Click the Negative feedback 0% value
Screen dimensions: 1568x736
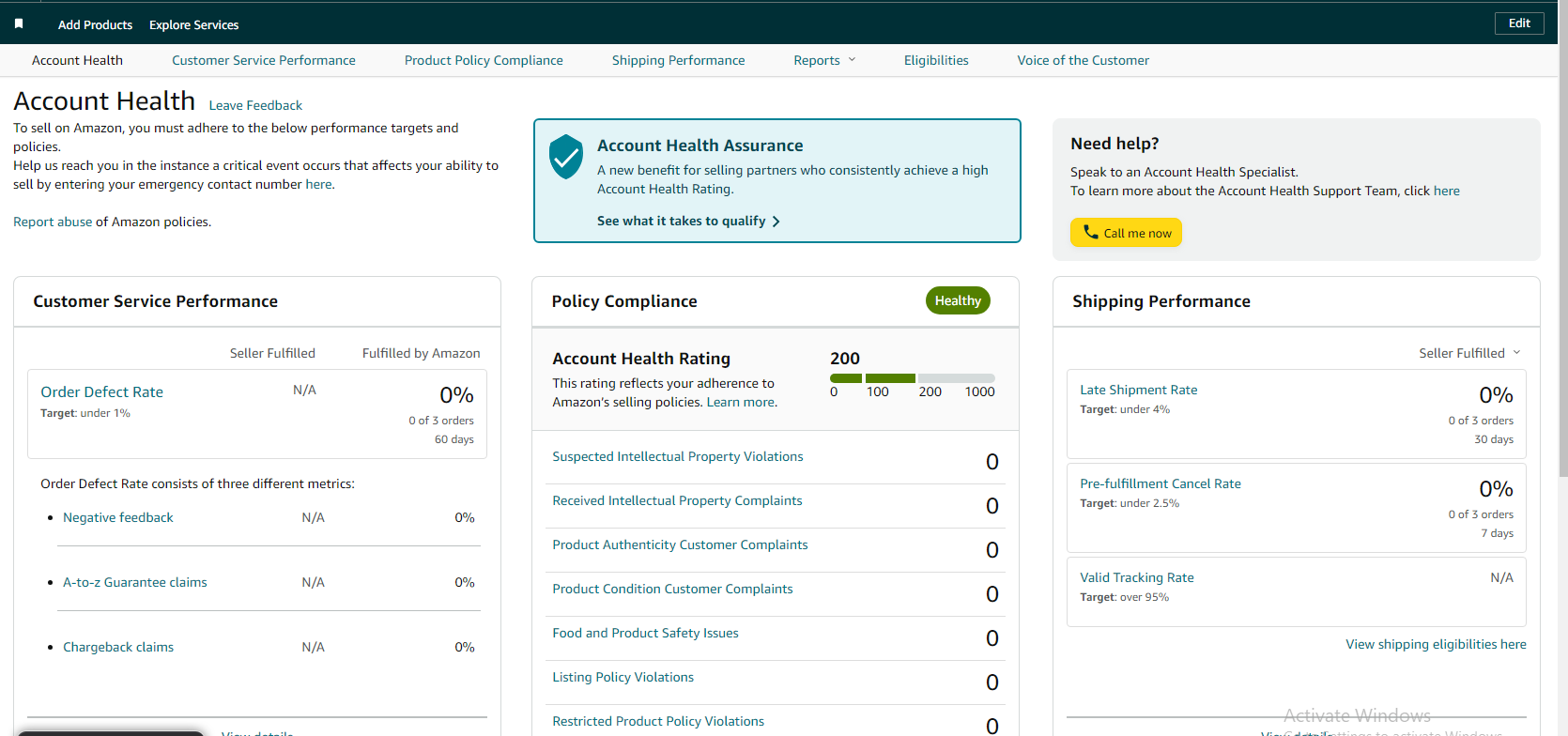(465, 517)
